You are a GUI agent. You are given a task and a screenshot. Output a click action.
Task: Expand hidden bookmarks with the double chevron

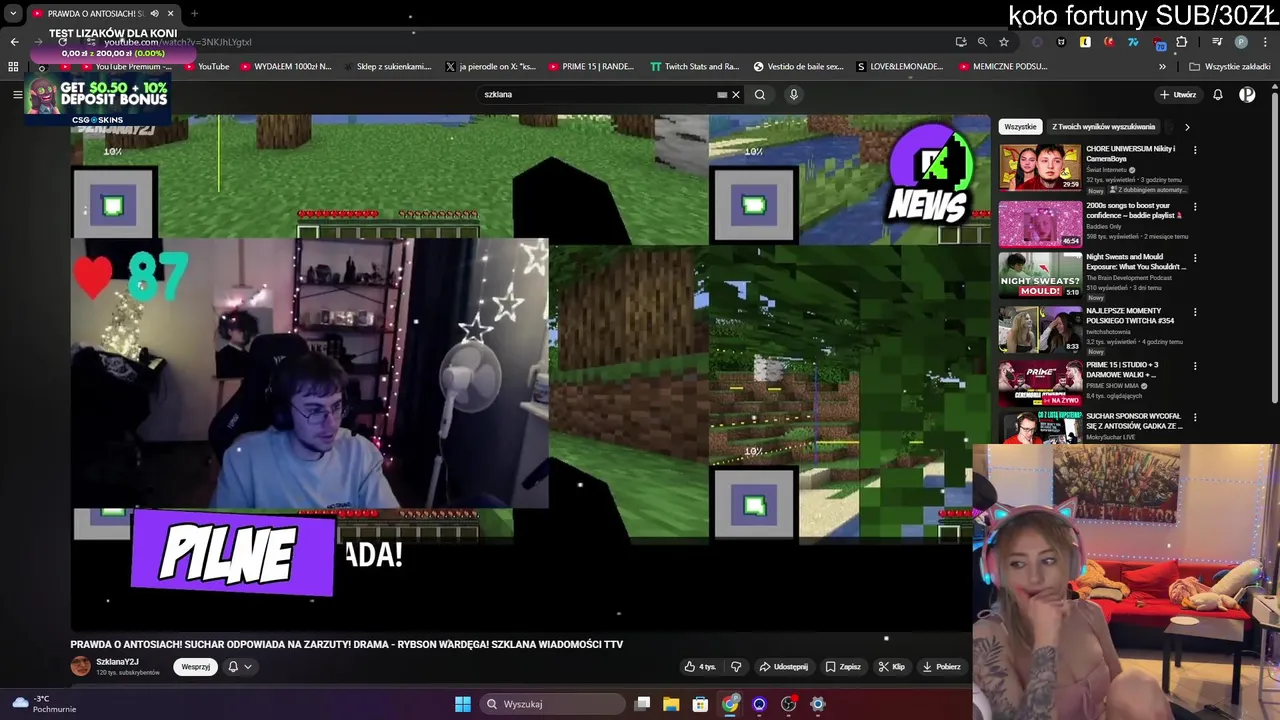(1162, 67)
